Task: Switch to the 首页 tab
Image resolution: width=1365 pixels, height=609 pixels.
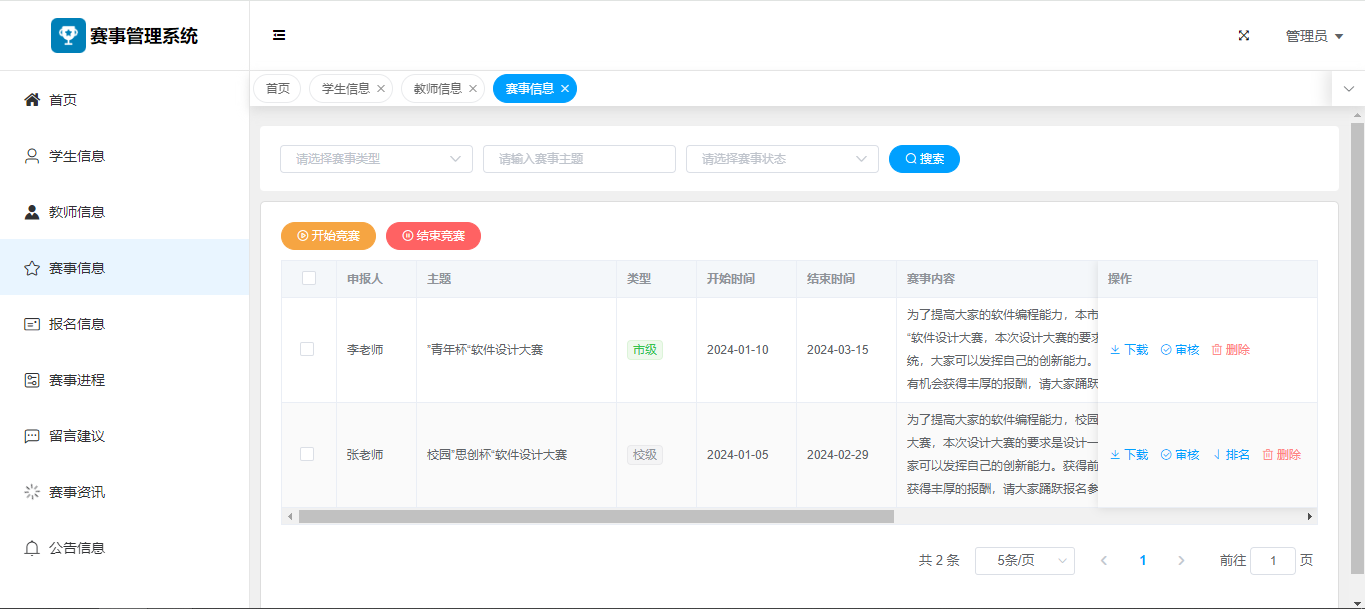Action: coord(277,89)
